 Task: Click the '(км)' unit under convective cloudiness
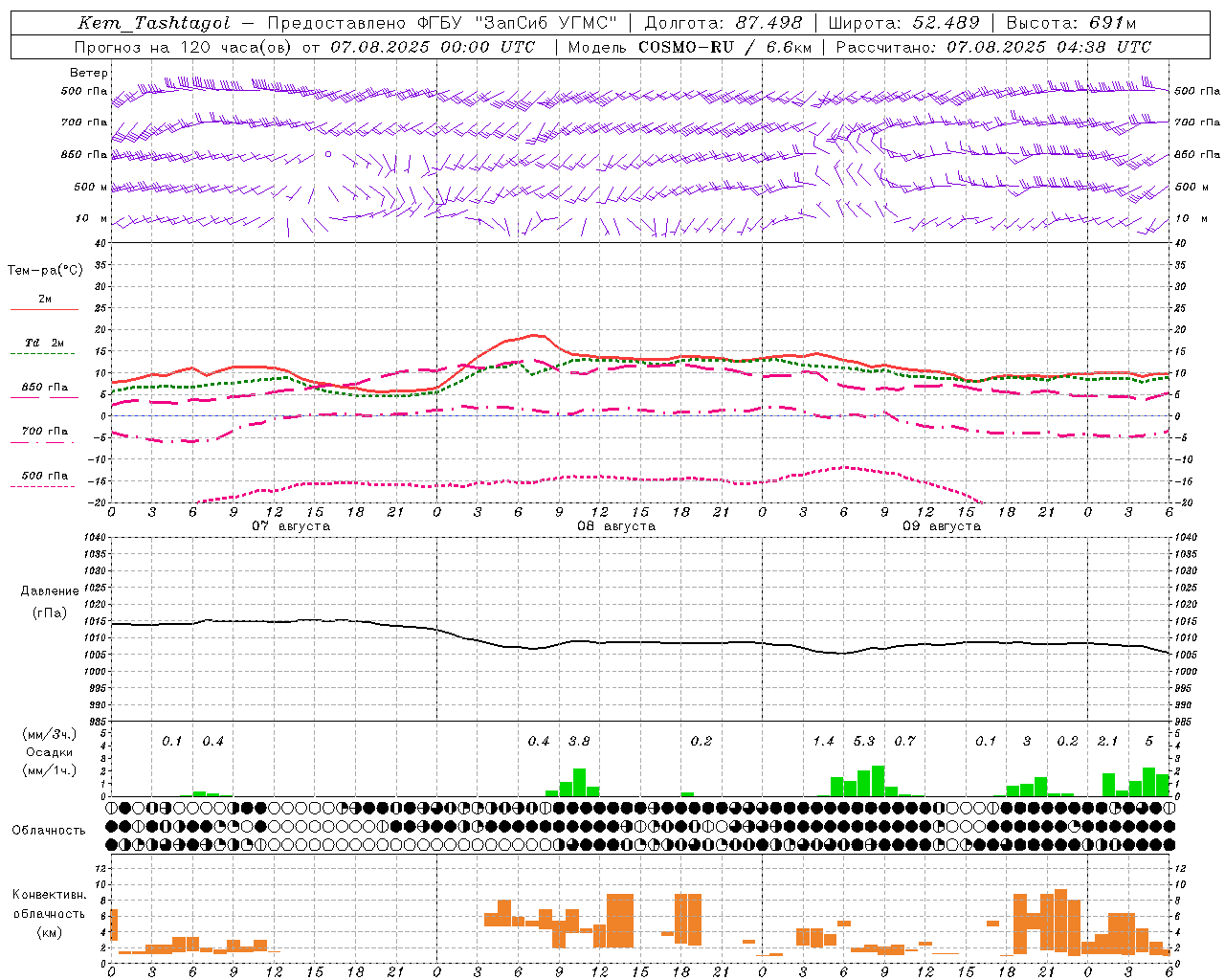tap(50, 932)
